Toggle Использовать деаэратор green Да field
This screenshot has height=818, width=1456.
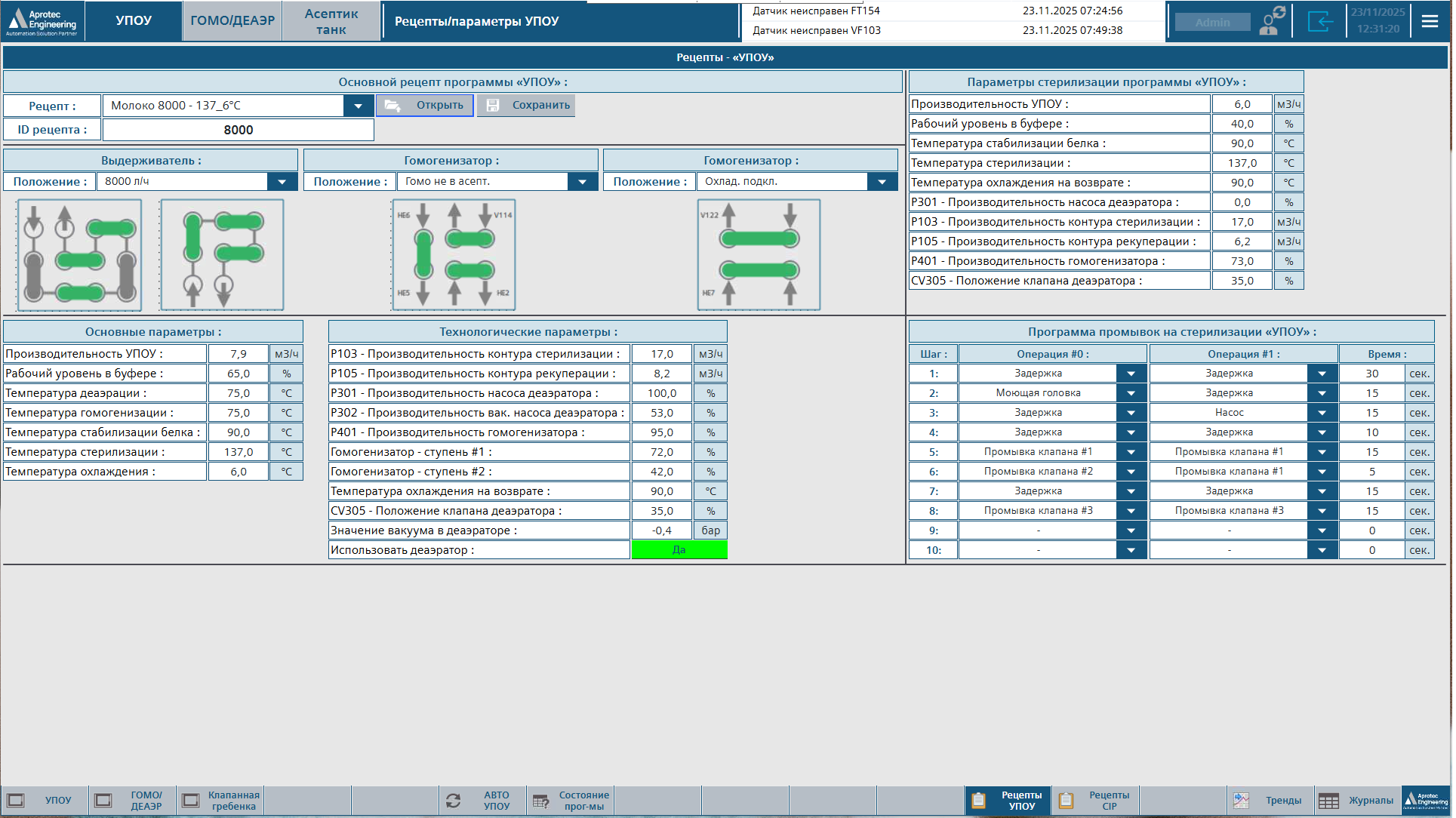click(x=679, y=550)
